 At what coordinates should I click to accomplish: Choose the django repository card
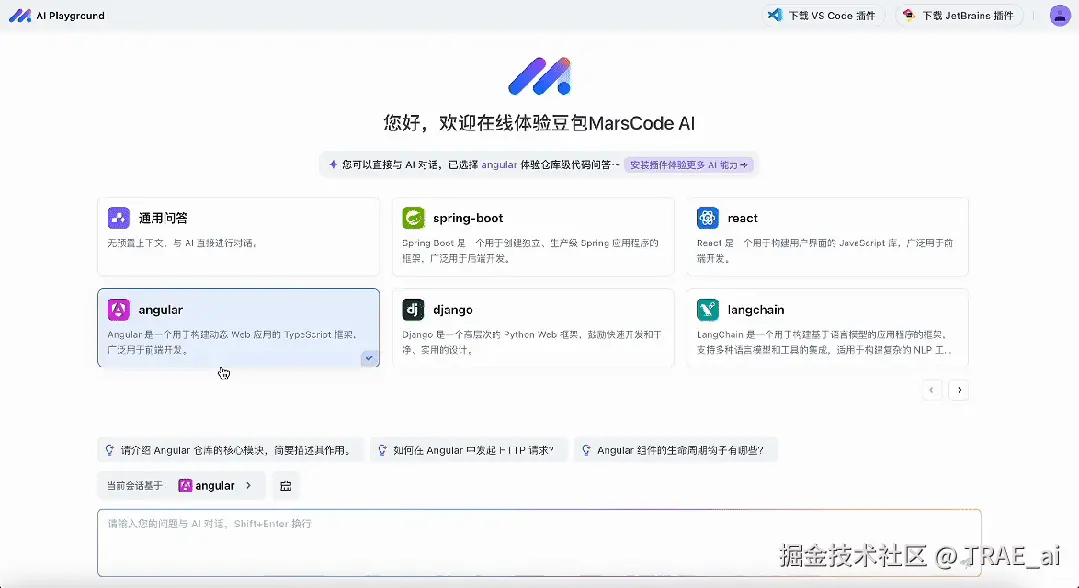pos(533,330)
